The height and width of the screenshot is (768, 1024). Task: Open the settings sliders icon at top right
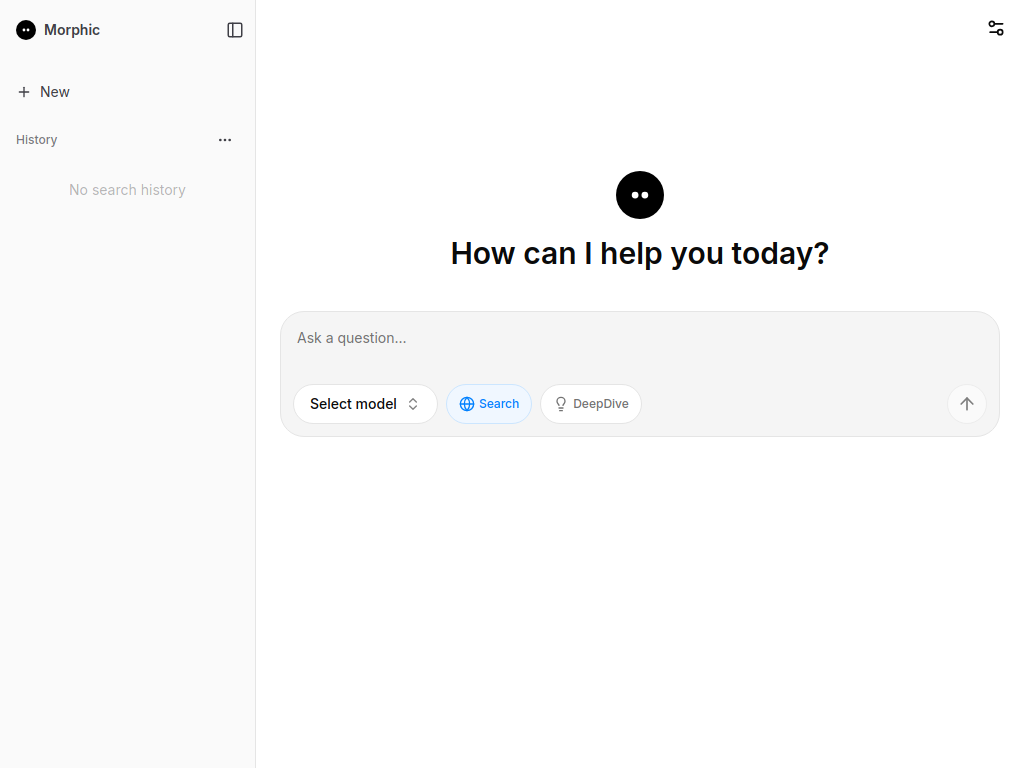point(996,28)
